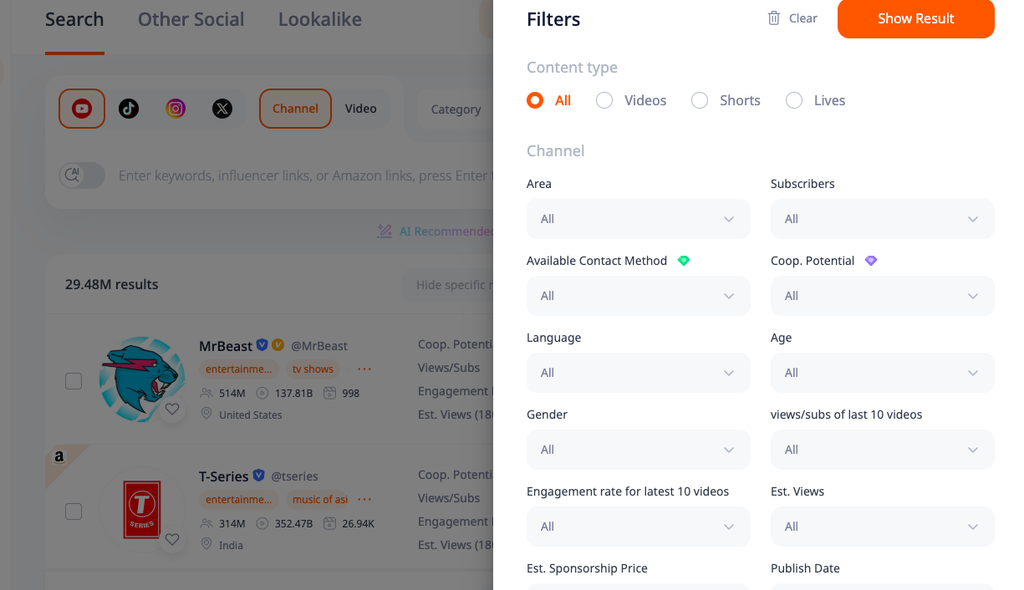Switch to the Lookalike tab
1024x590 pixels.
[320, 20]
